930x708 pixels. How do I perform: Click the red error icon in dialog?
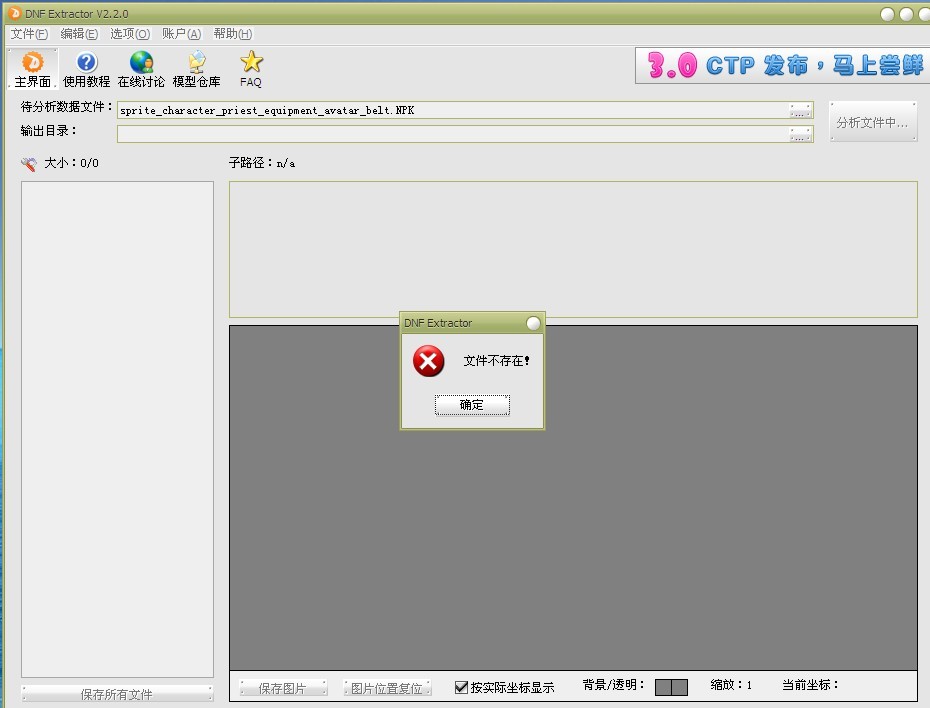(x=428, y=361)
